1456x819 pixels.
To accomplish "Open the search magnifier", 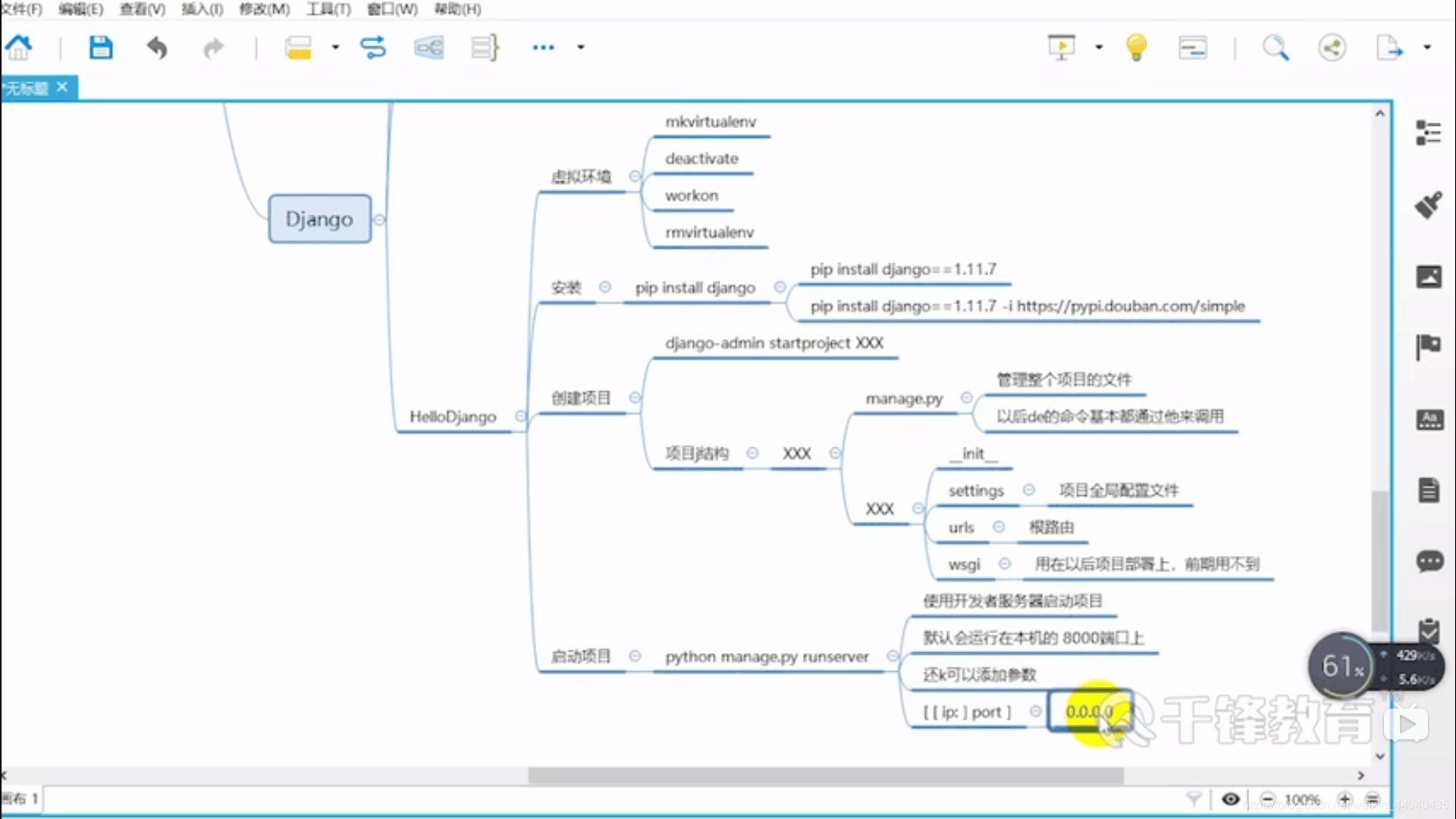I will [x=1275, y=48].
